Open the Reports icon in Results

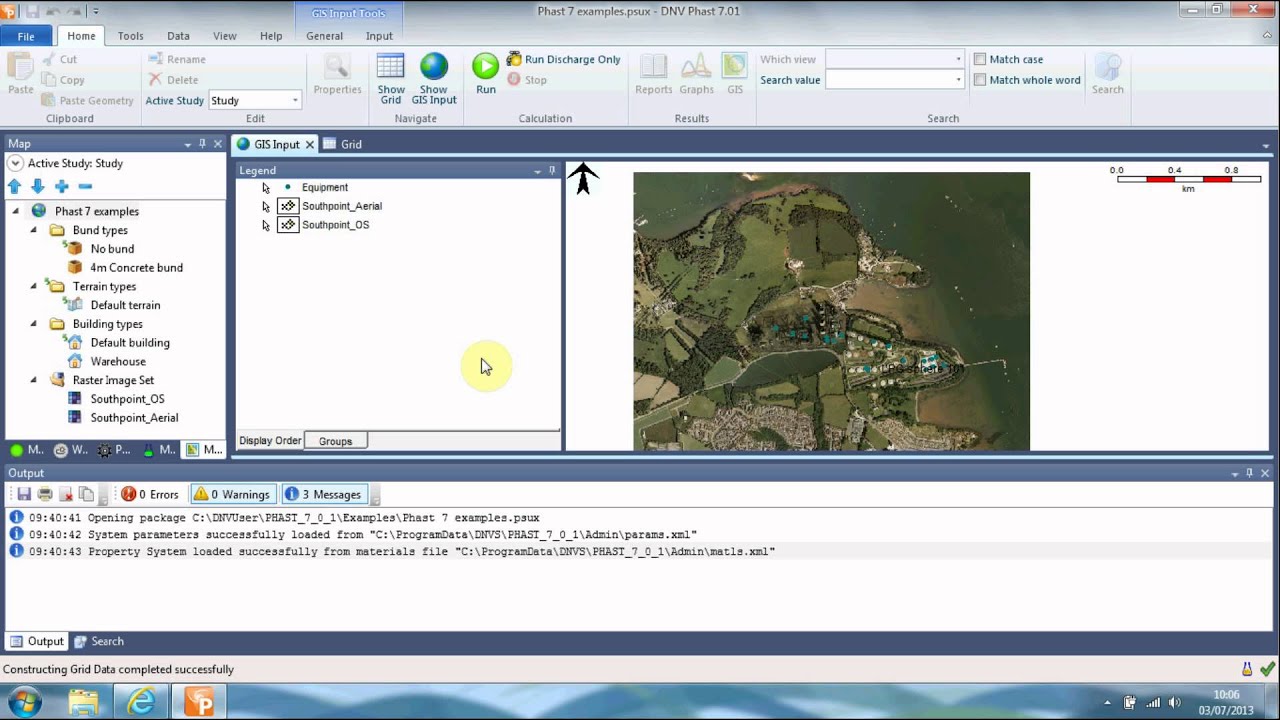[654, 67]
